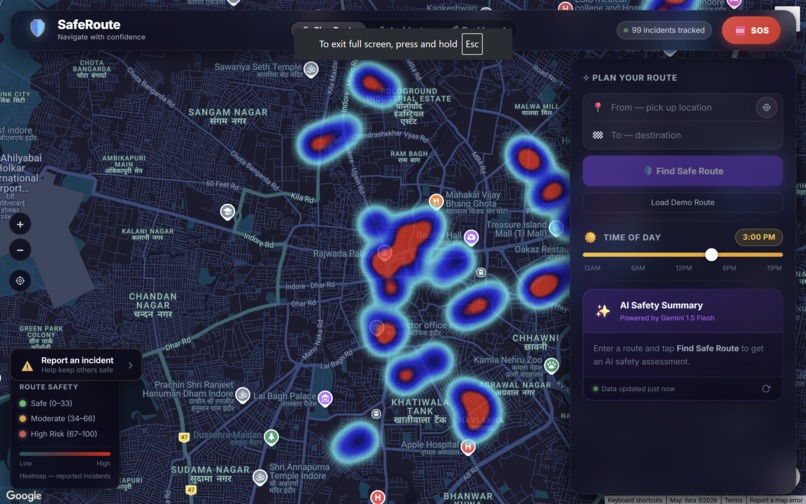Click the Treasure Island Mall marker
Viewport: 806px width, 504px height.
tap(556, 228)
